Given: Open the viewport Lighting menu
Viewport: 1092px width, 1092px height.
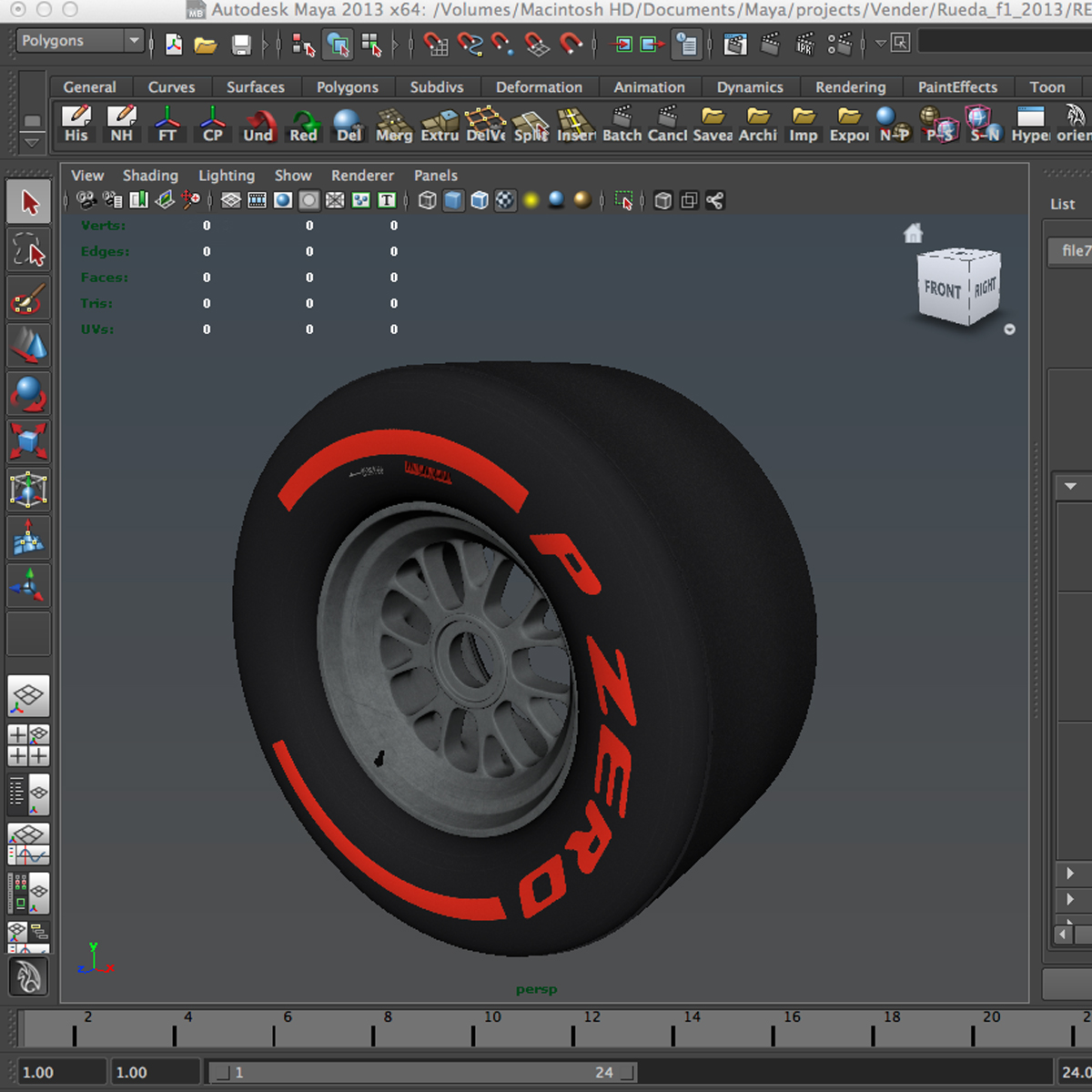Looking at the screenshot, I should (x=227, y=176).
